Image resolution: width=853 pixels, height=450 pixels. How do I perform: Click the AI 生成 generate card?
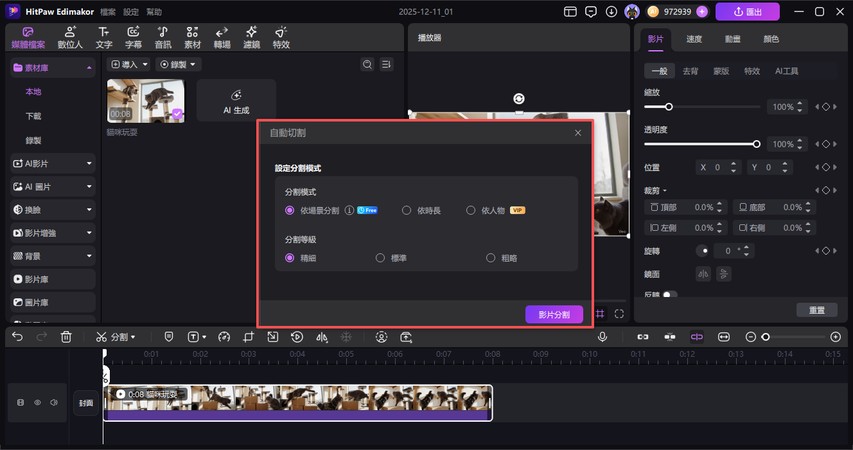pyautogui.click(x=236, y=100)
